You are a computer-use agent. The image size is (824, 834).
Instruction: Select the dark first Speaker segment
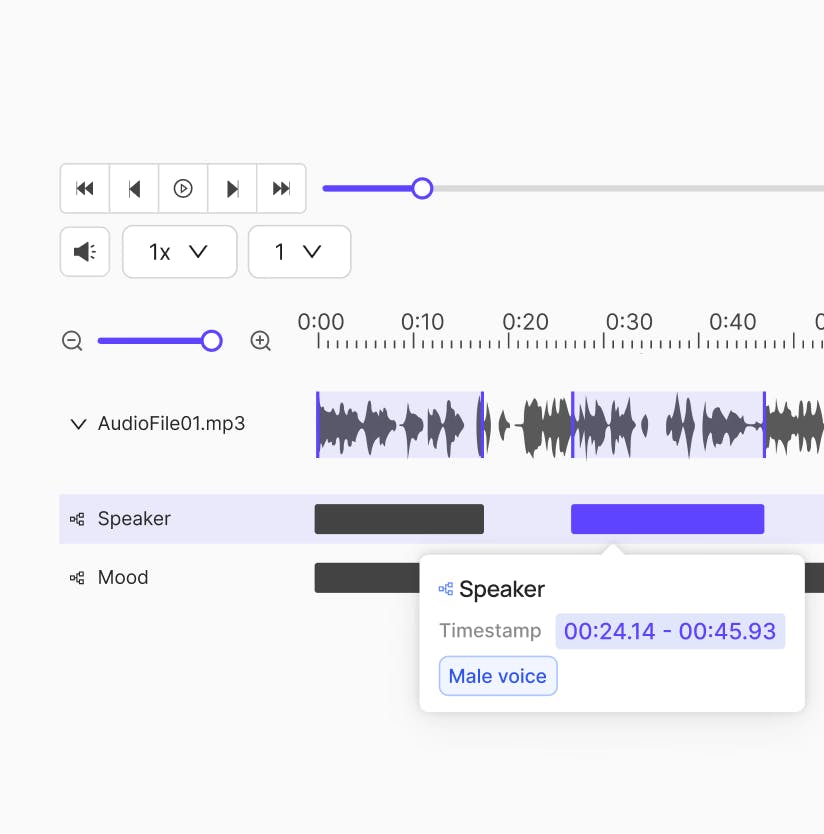399,518
